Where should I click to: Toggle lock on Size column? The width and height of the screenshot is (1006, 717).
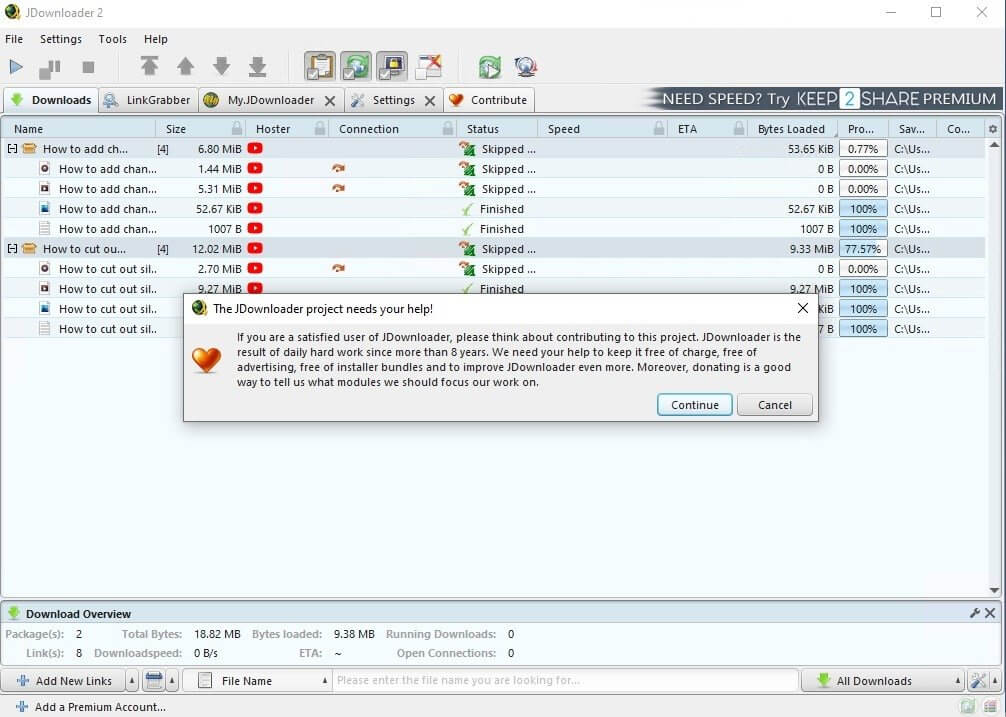(237, 128)
